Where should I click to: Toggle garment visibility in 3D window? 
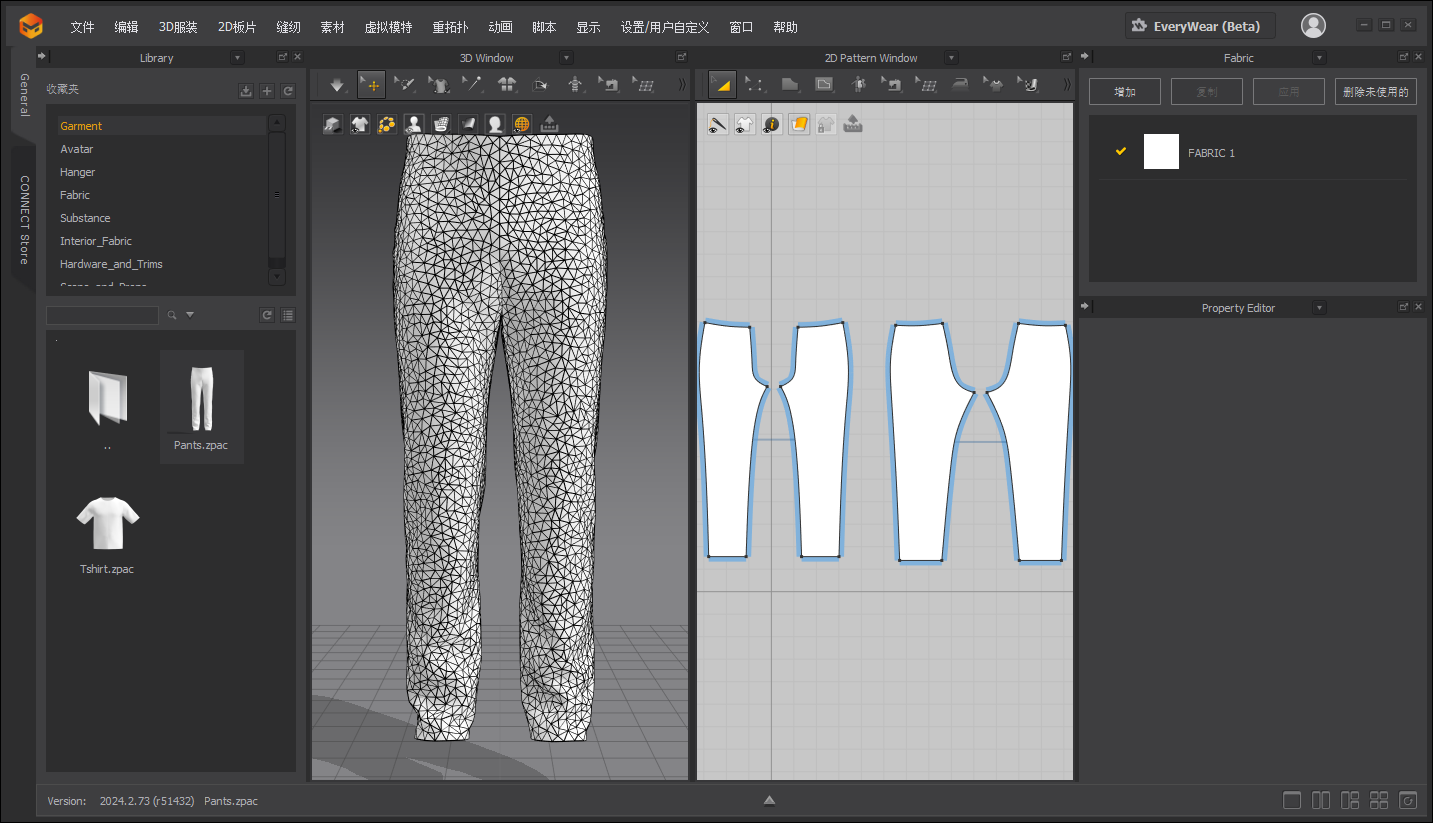(360, 124)
